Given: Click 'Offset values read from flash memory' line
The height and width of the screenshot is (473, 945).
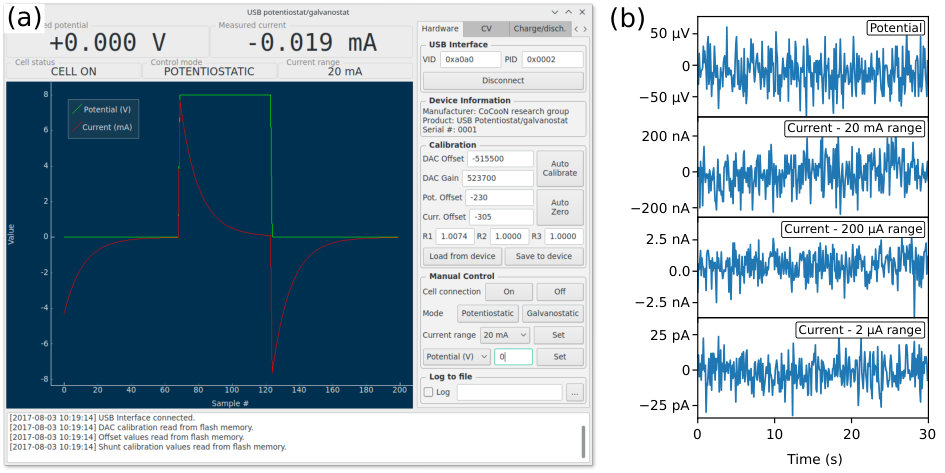Looking at the screenshot, I should click(x=127, y=437).
